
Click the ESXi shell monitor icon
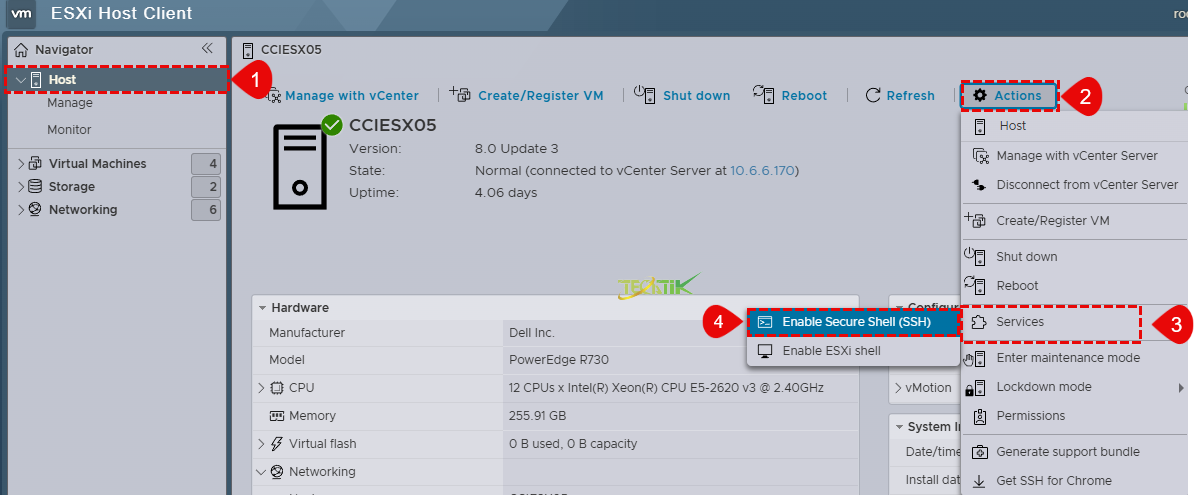[x=765, y=351]
